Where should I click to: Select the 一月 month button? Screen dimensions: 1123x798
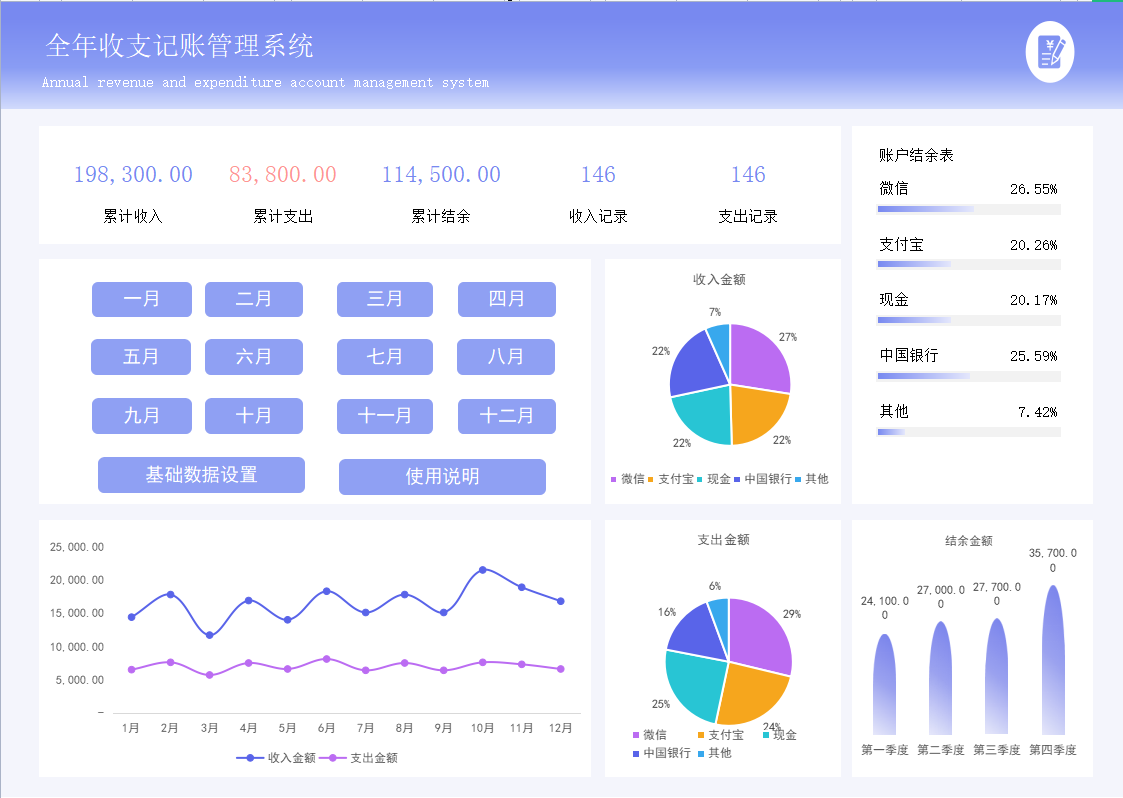click(141, 299)
